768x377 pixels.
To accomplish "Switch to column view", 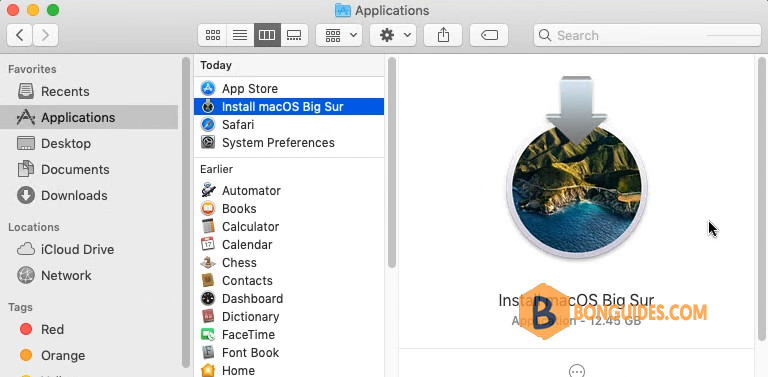I will (x=267, y=35).
